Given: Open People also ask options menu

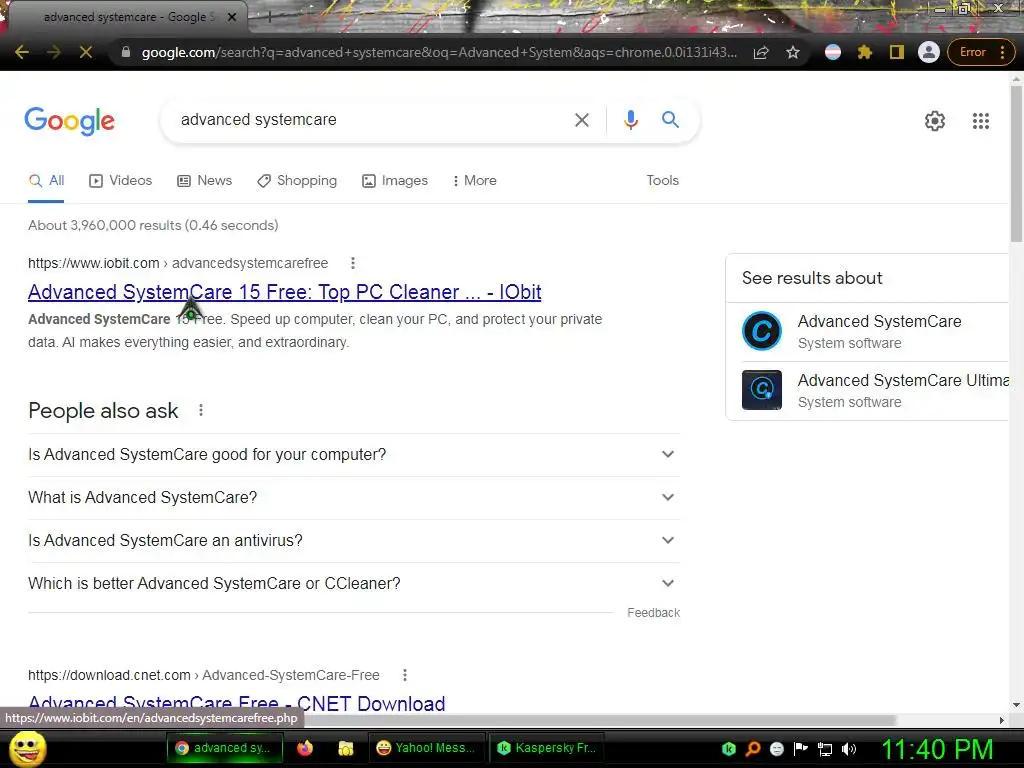Looking at the screenshot, I should tap(200, 410).
